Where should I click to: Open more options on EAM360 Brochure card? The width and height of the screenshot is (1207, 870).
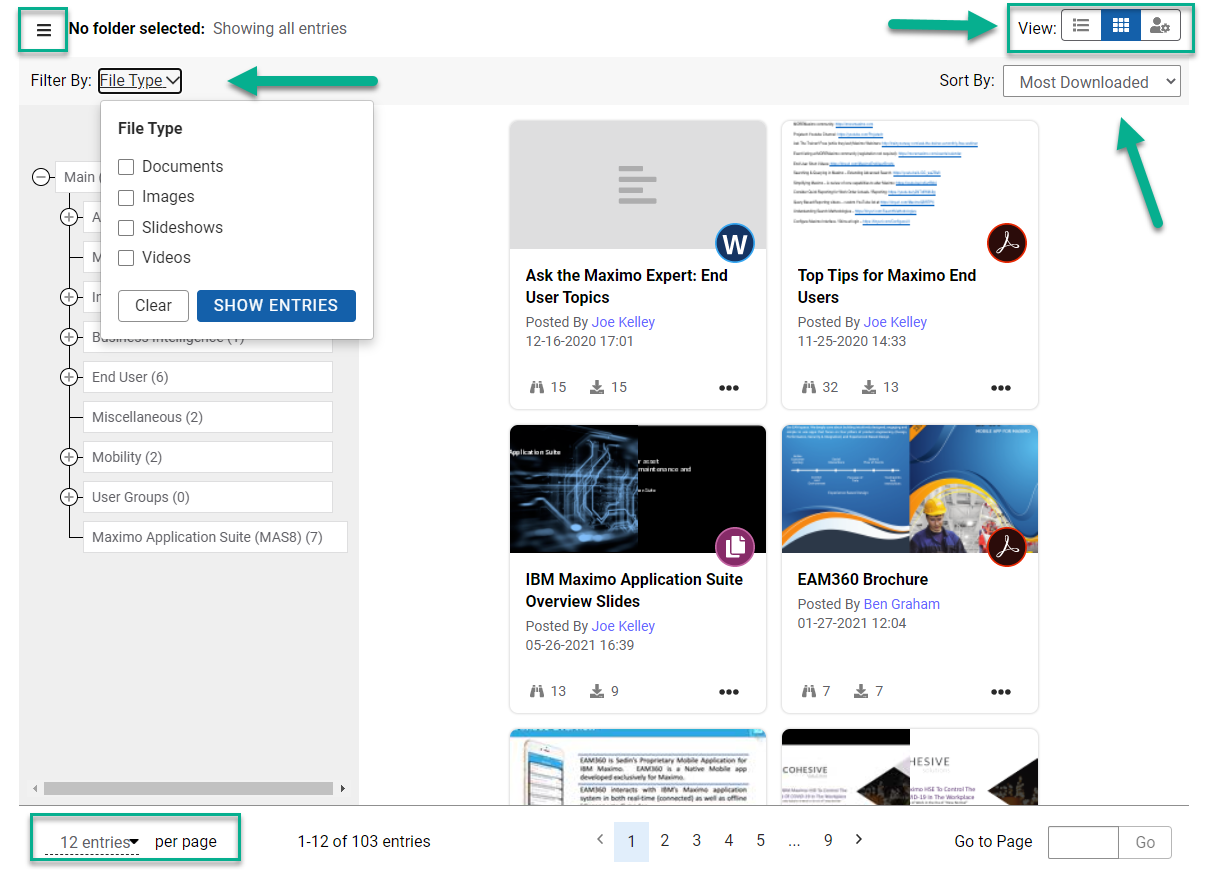tap(1001, 692)
